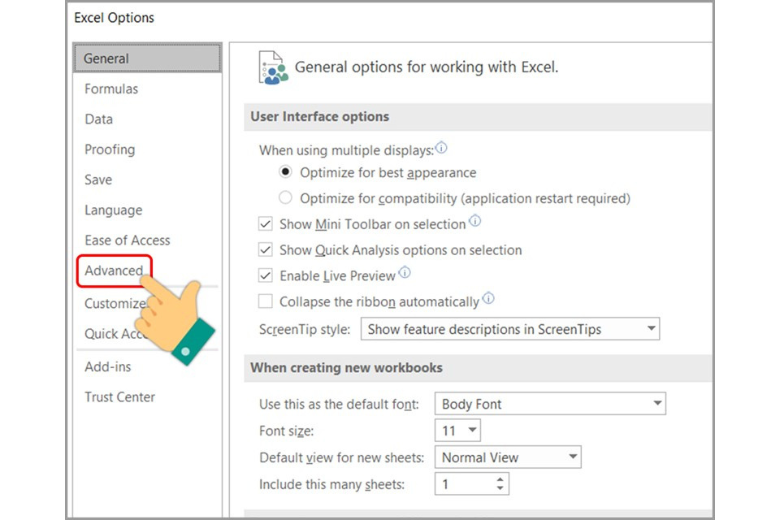The image size is (780, 520).
Task: Click the ScreenTip style label
Action: coord(304,329)
